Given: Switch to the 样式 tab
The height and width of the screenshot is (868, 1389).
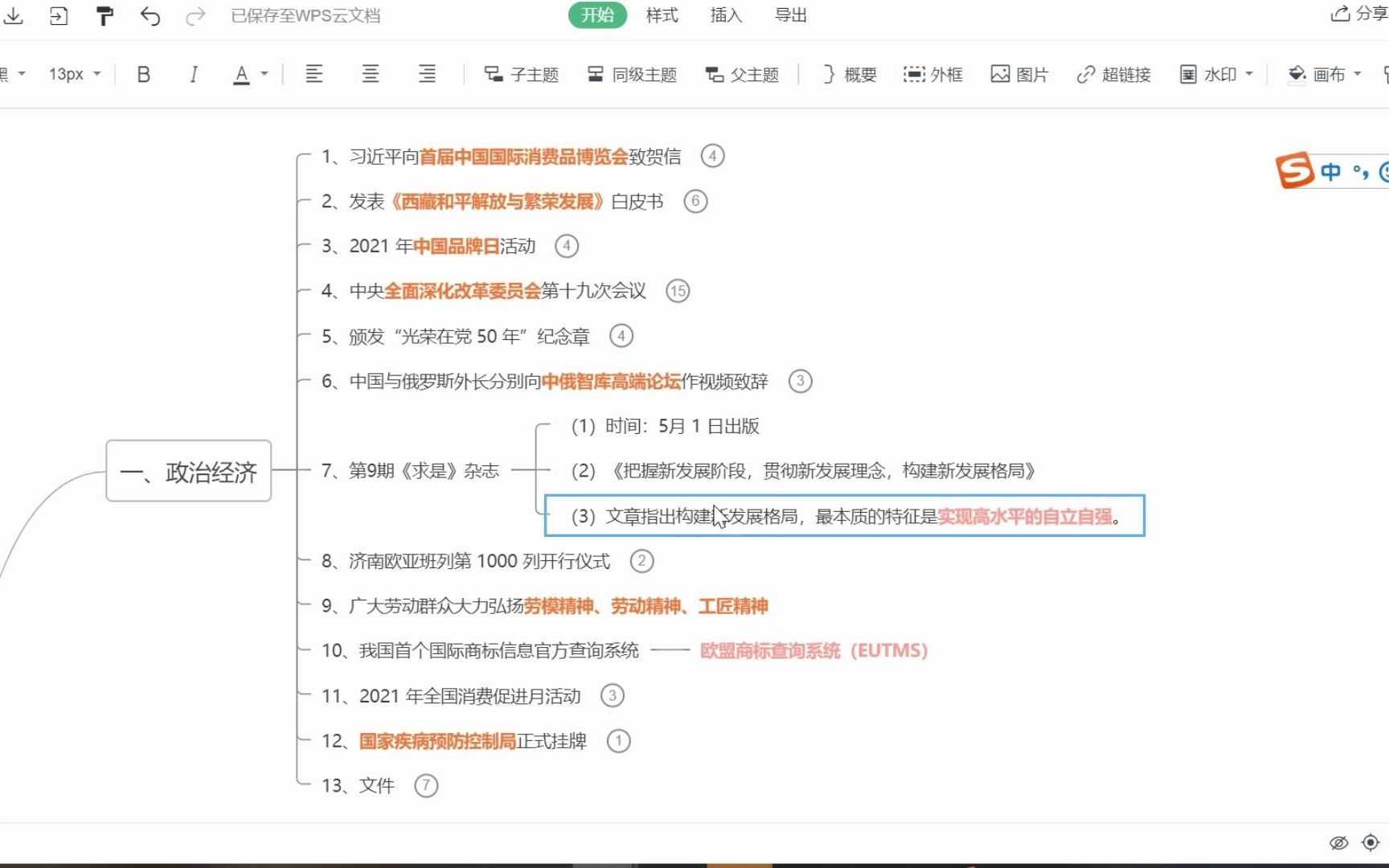Looking at the screenshot, I should coord(662,15).
